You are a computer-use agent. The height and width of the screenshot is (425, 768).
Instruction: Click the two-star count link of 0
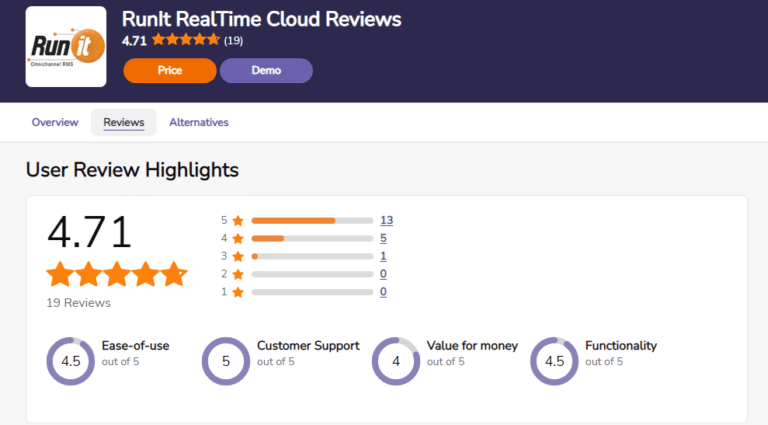383,274
